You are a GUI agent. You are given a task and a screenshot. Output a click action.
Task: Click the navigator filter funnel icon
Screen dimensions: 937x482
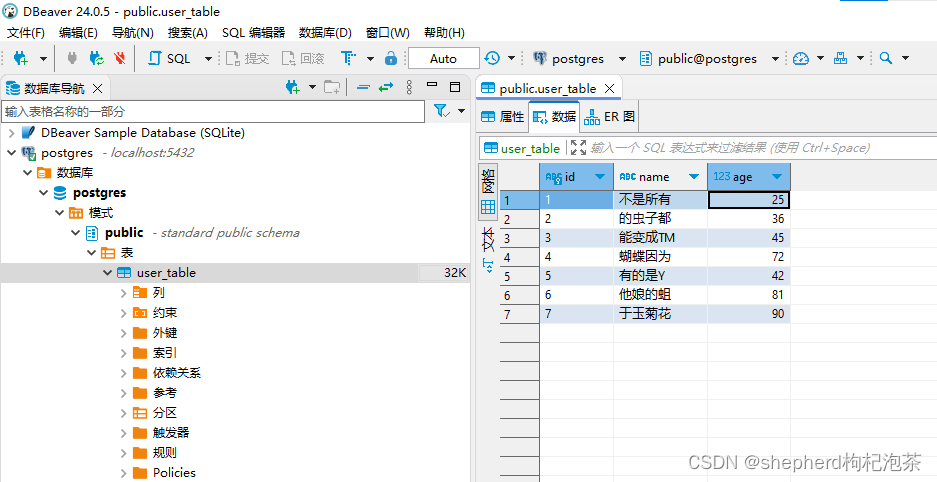[442, 111]
